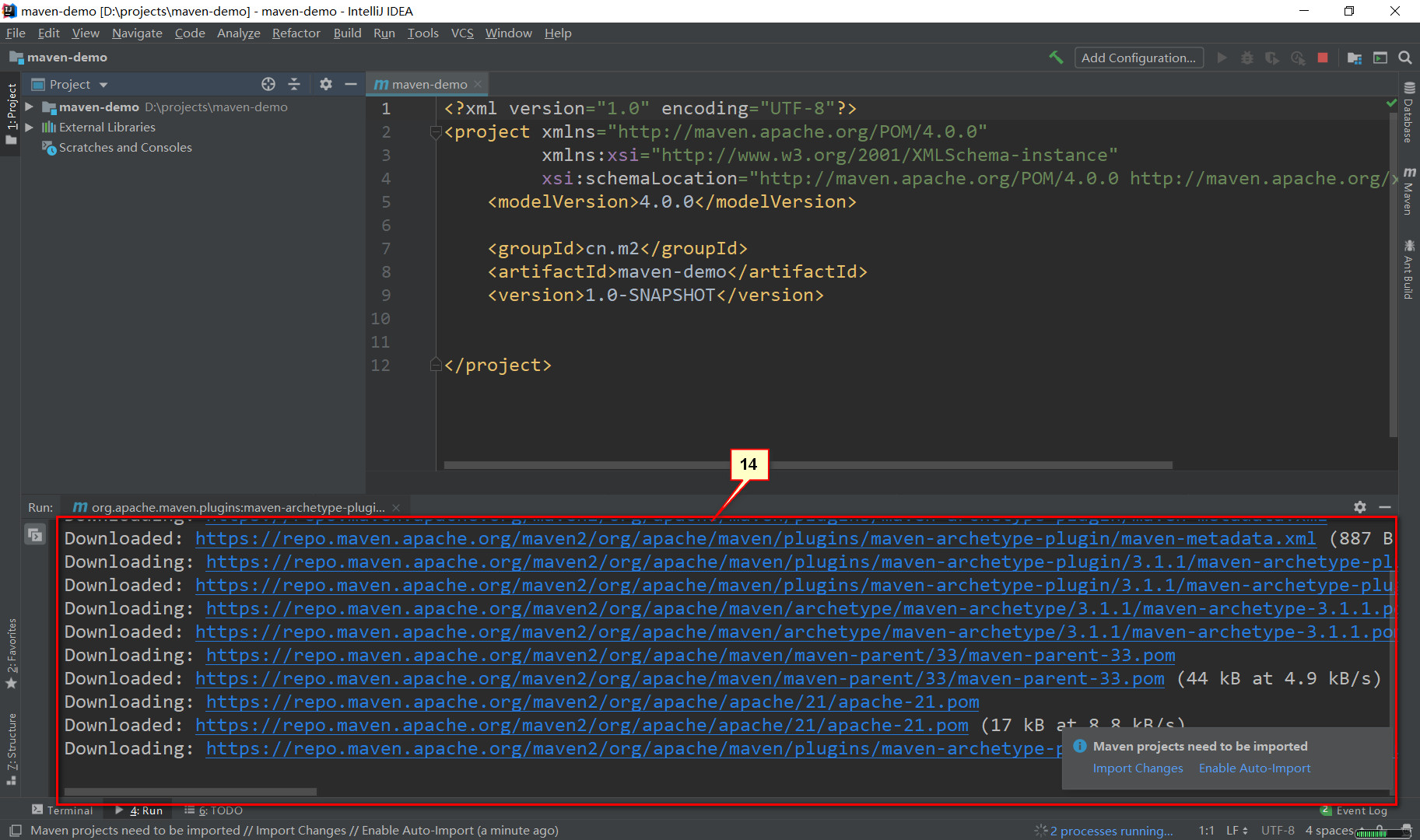Open the Refactor menu
The height and width of the screenshot is (840, 1420).
[296, 33]
